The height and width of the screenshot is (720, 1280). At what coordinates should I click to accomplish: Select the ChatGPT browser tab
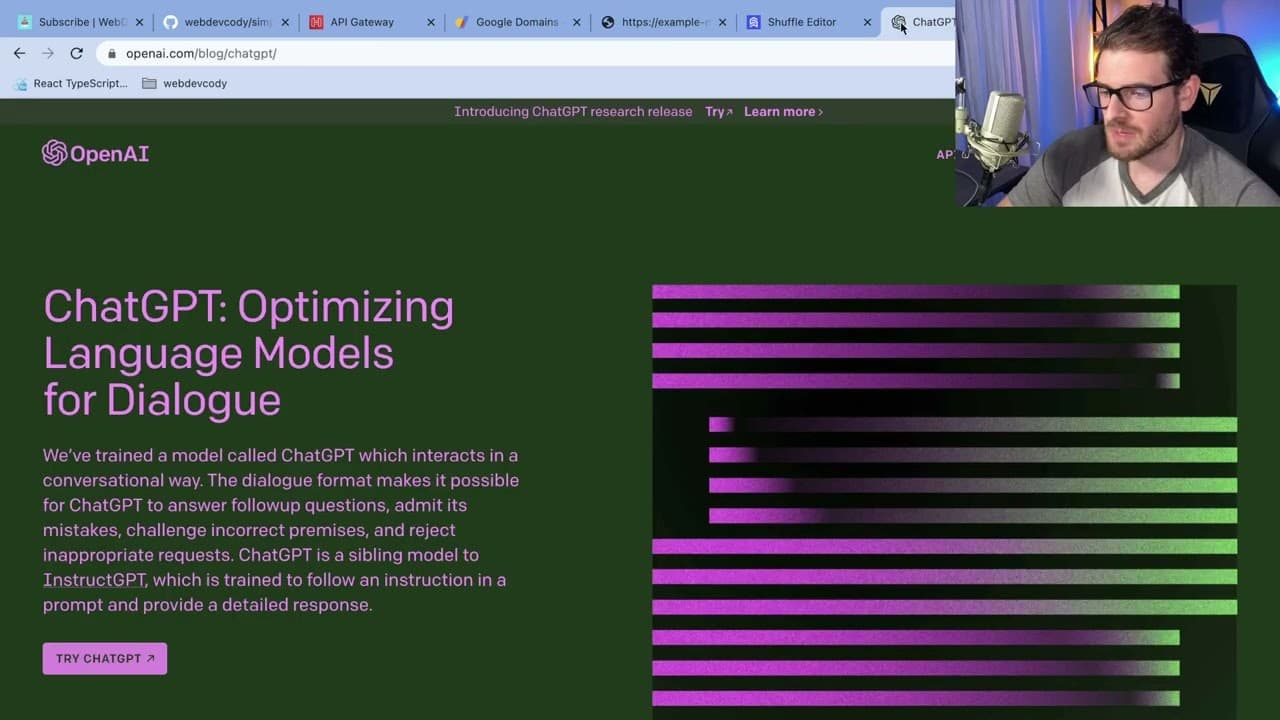[922, 22]
